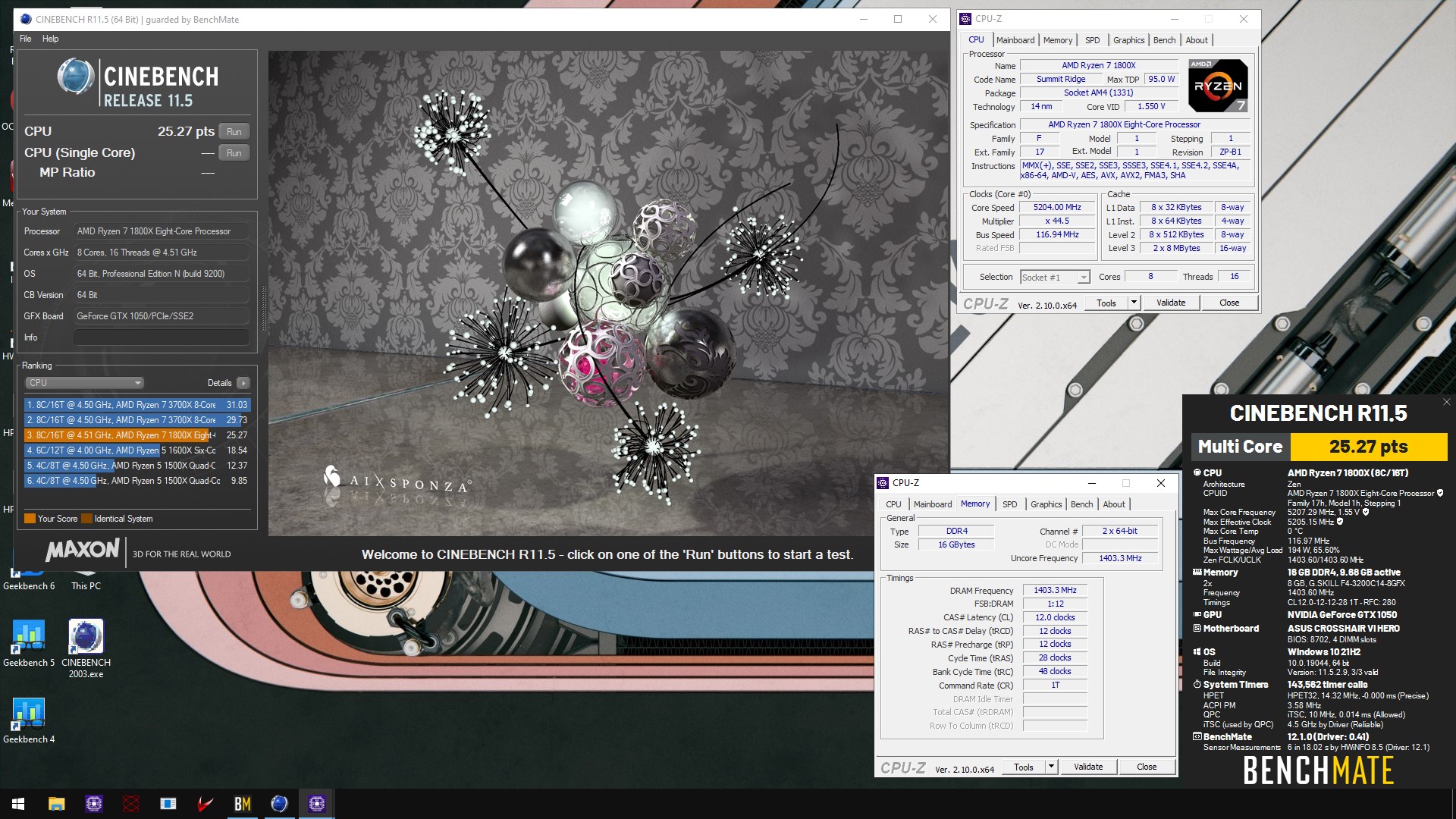Open Bench tab in bottom CPU-Z window
Viewport: 1456px width, 819px height.
click(1081, 504)
